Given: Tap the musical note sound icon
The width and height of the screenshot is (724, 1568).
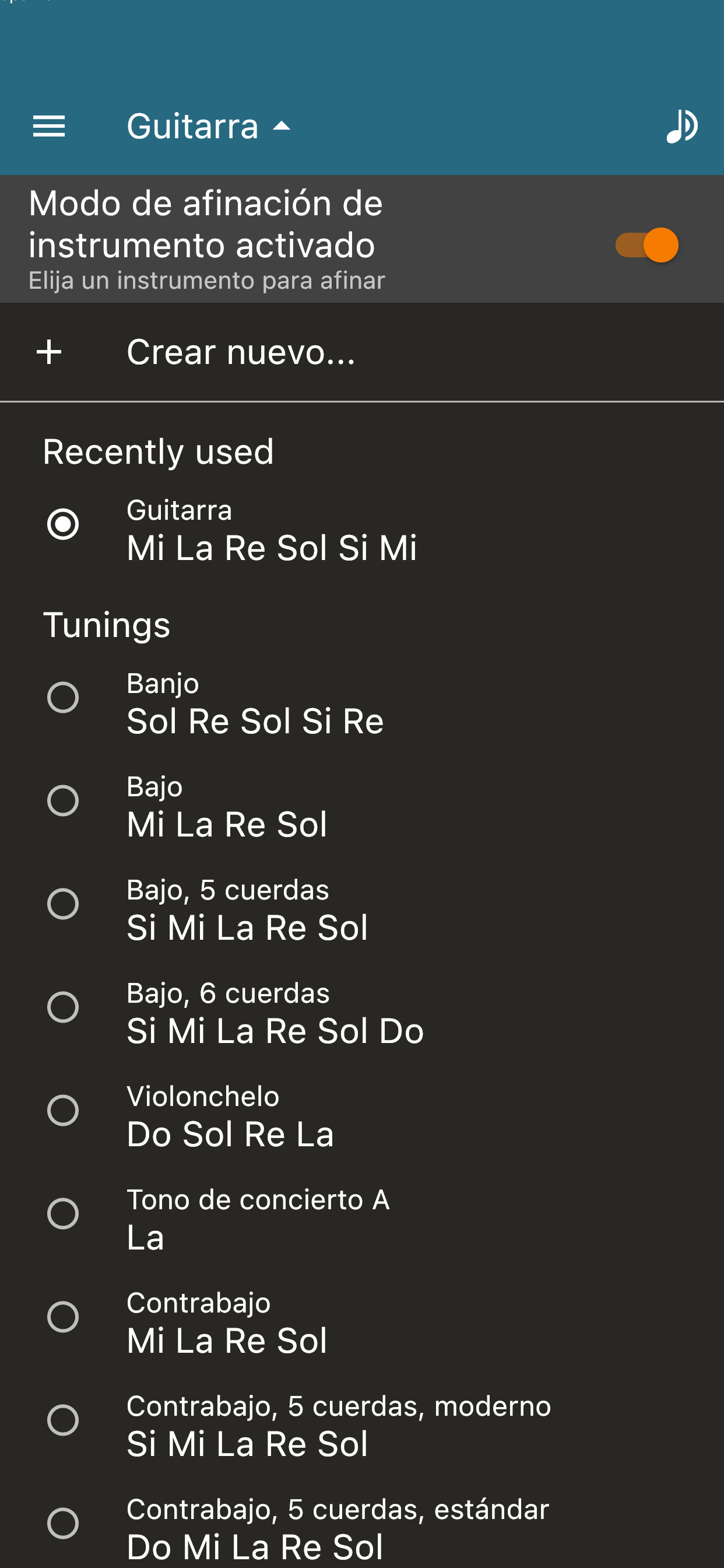Looking at the screenshot, I should (x=681, y=126).
